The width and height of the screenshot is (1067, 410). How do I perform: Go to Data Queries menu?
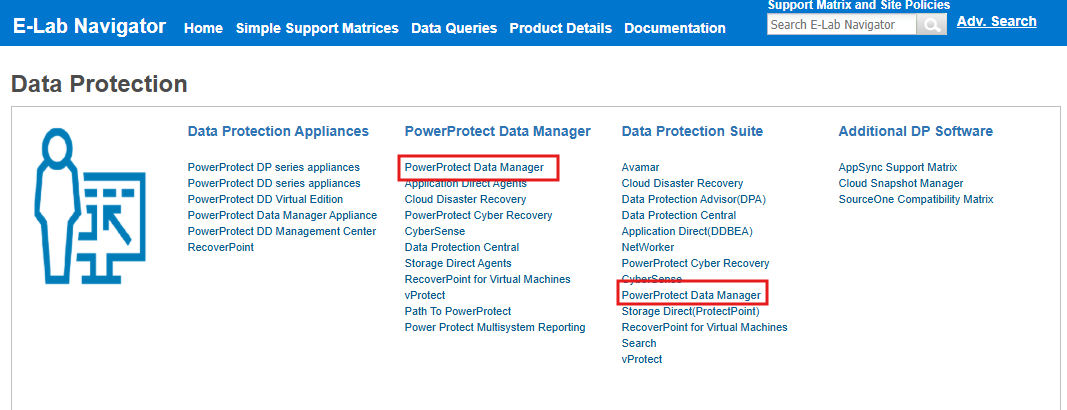[454, 28]
